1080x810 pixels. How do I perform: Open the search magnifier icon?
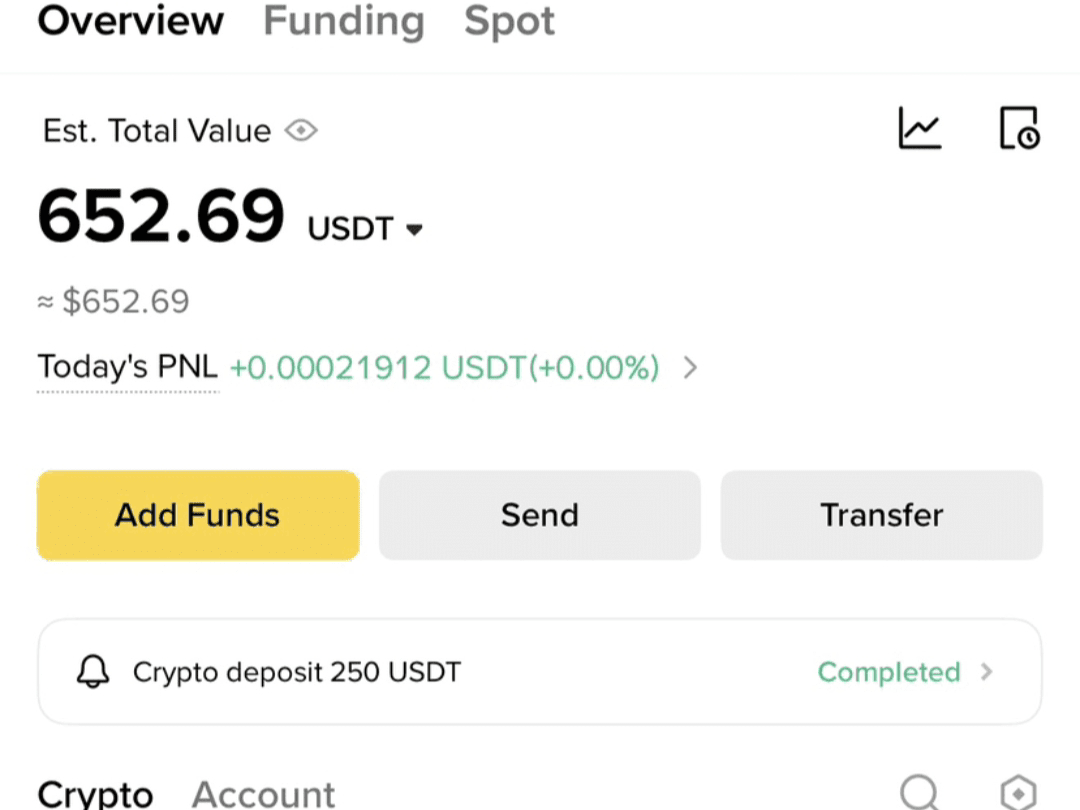920,792
